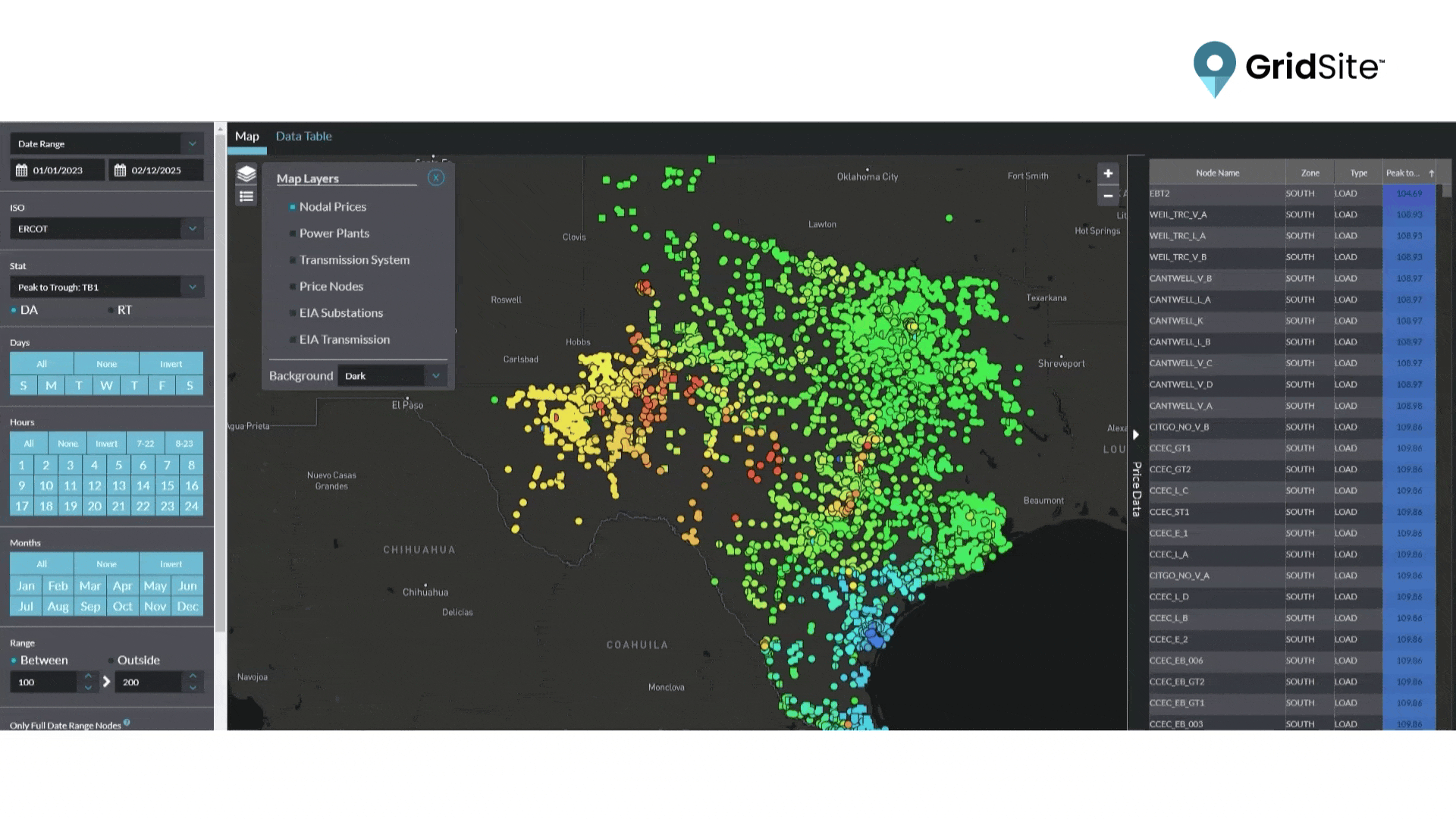Switch to the Data Table tab
This screenshot has height=819, width=1456.
pos(303,136)
